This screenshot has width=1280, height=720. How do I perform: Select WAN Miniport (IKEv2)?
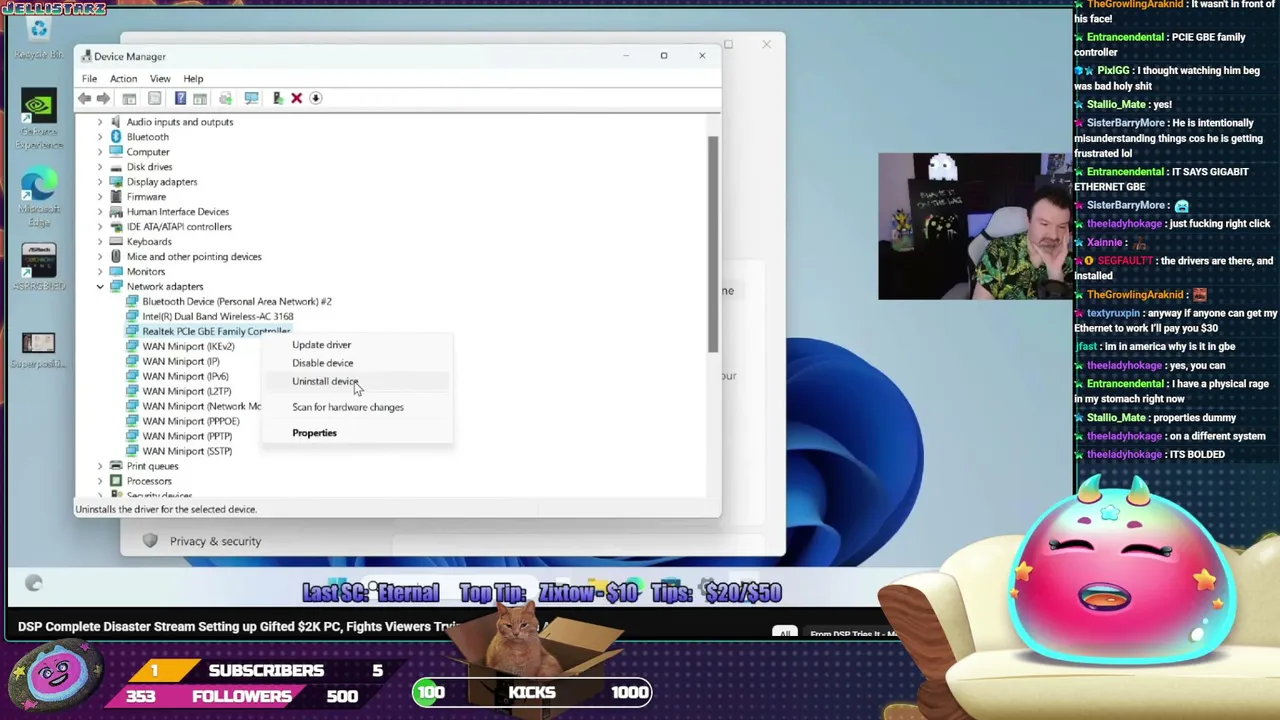(188, 346)
